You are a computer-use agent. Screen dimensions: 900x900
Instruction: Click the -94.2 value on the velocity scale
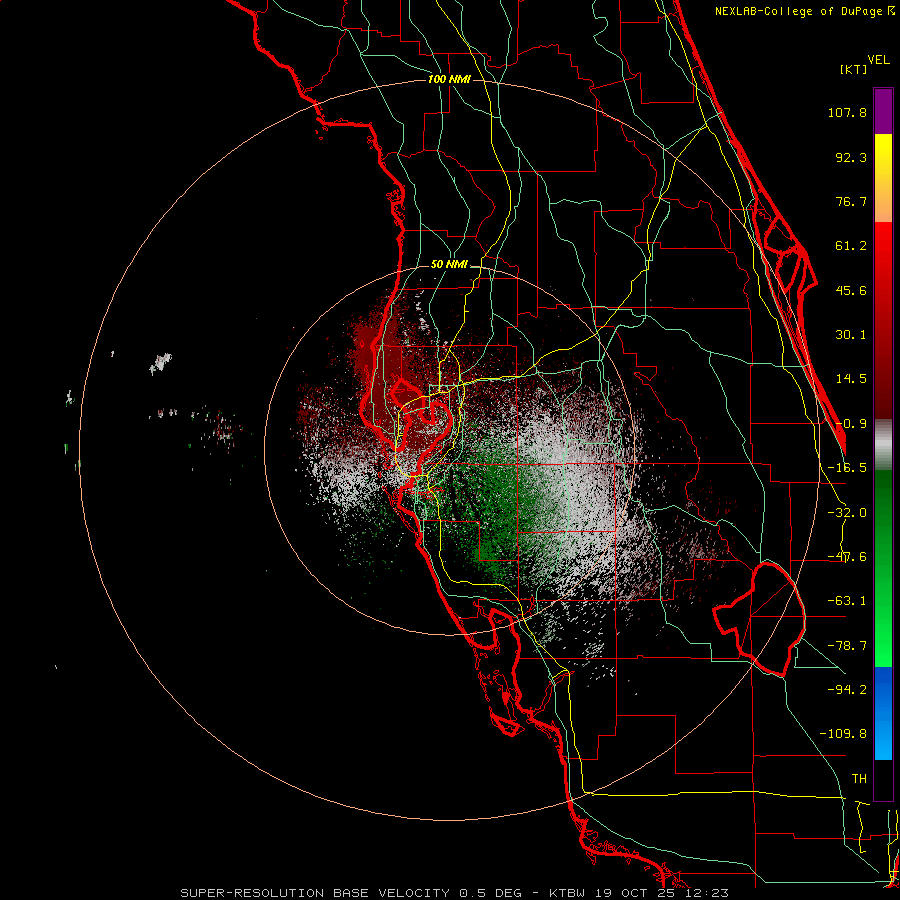(x=847, y=689)
